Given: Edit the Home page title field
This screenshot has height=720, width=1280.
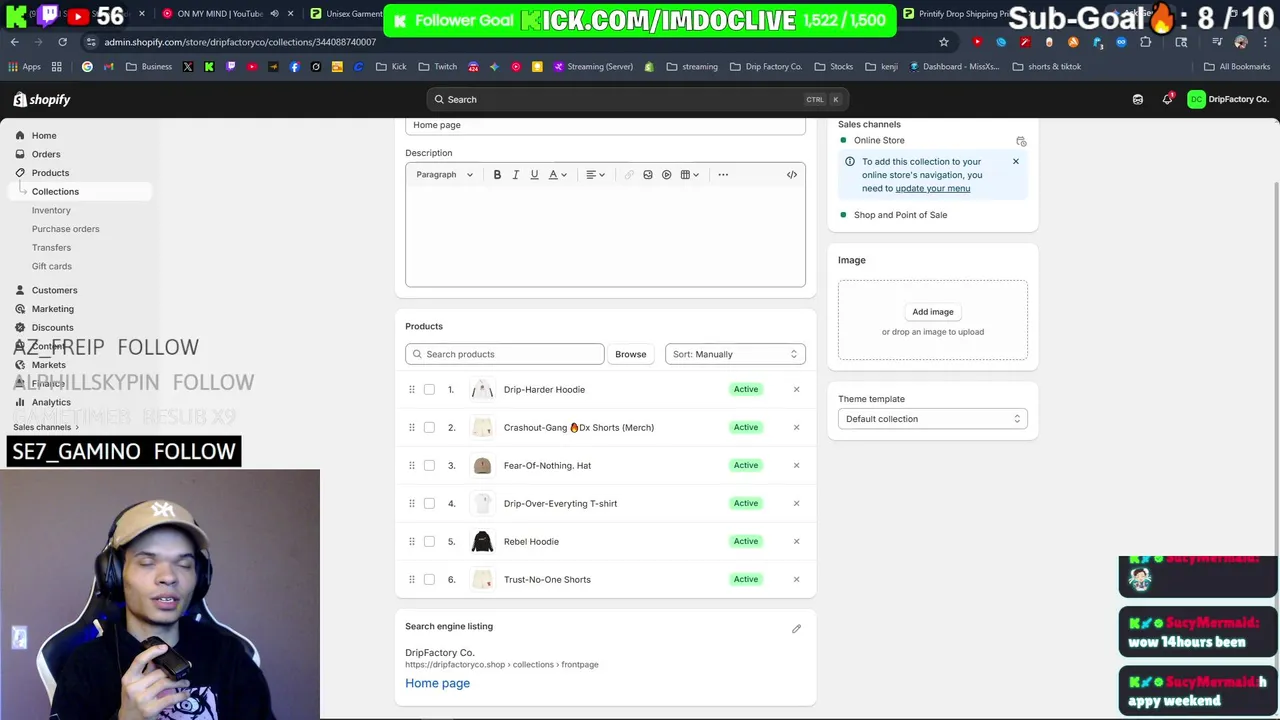Looking at the screenshot, I should click(605, 125).
